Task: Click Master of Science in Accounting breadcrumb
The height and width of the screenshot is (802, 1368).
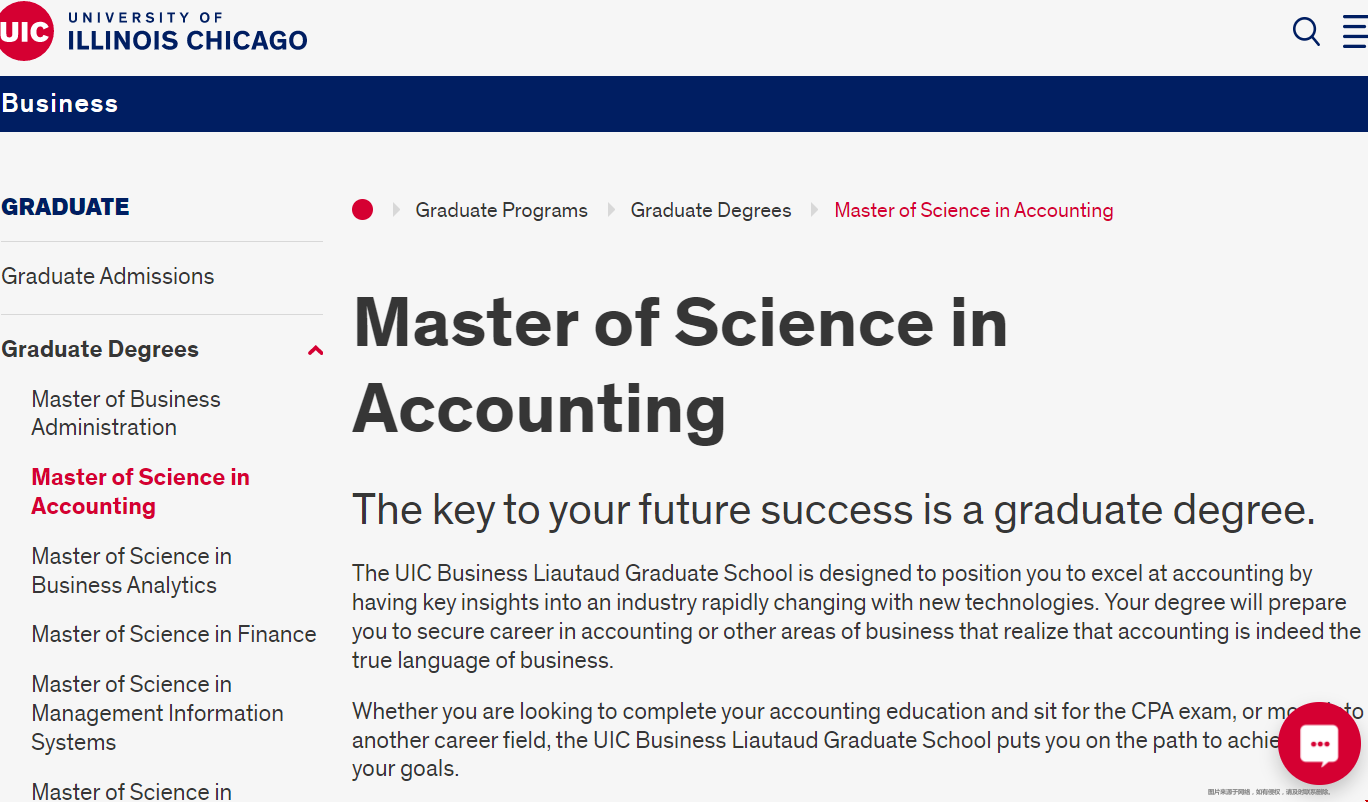Action: (973, 210)
